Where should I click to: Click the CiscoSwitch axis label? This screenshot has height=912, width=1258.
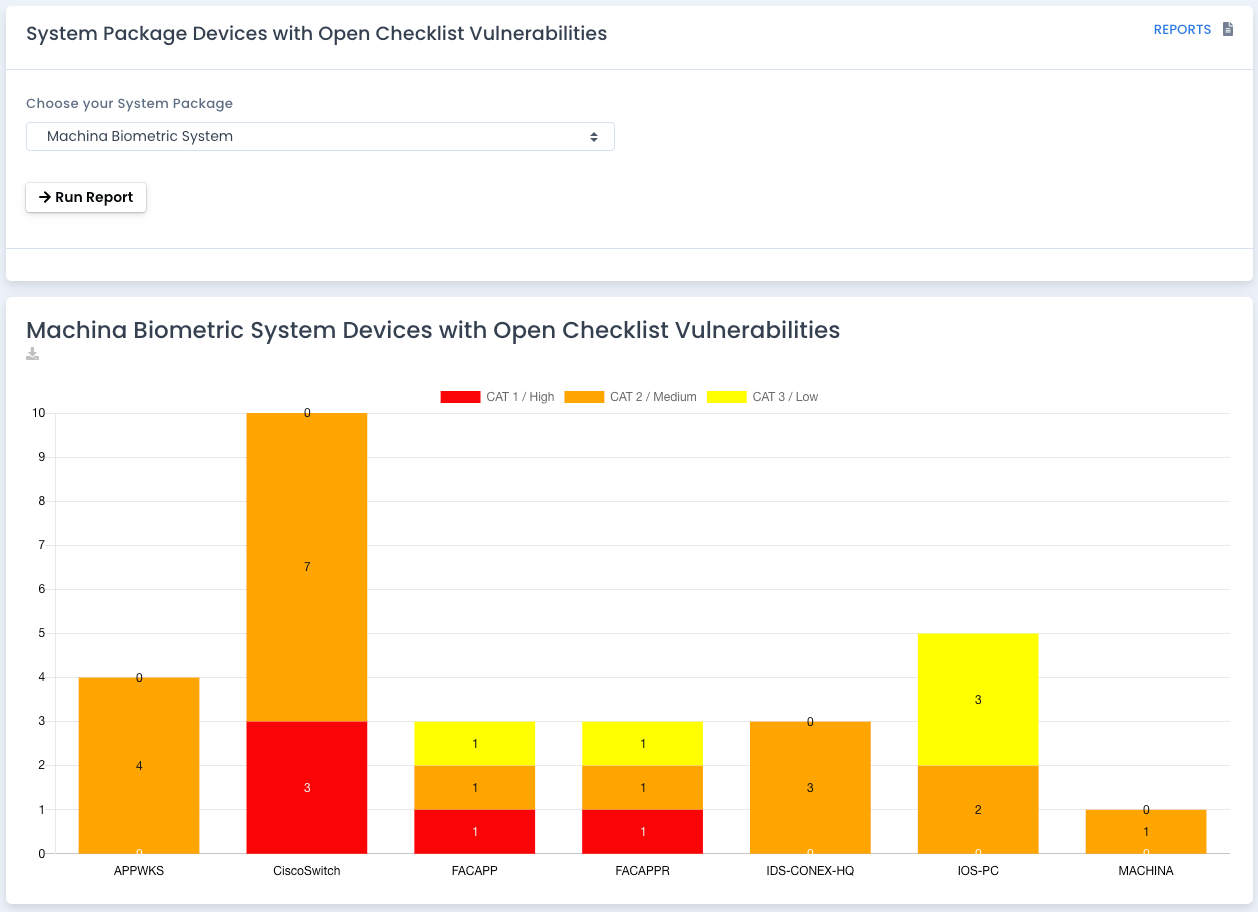307,871
